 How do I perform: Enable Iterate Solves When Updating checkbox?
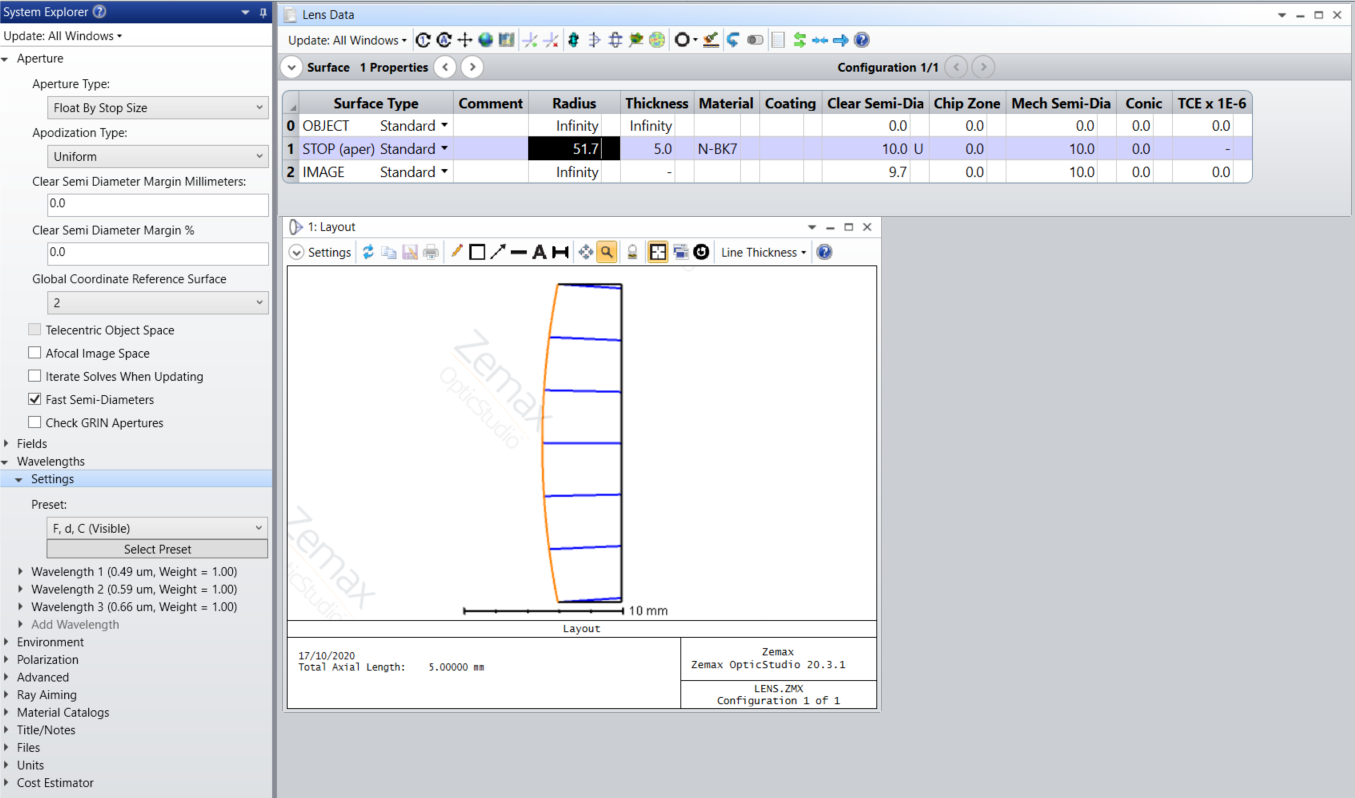pos(35,376)
